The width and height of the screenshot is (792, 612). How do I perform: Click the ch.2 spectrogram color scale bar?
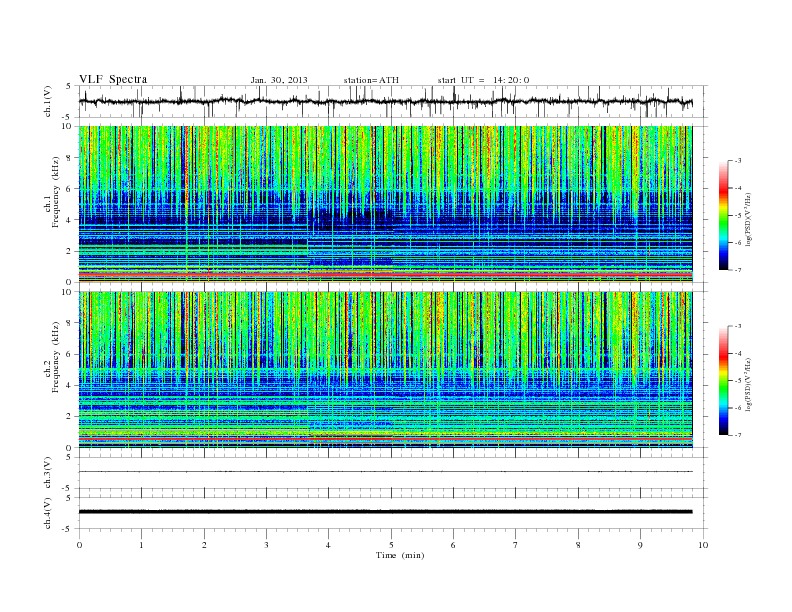click(724, 380)
